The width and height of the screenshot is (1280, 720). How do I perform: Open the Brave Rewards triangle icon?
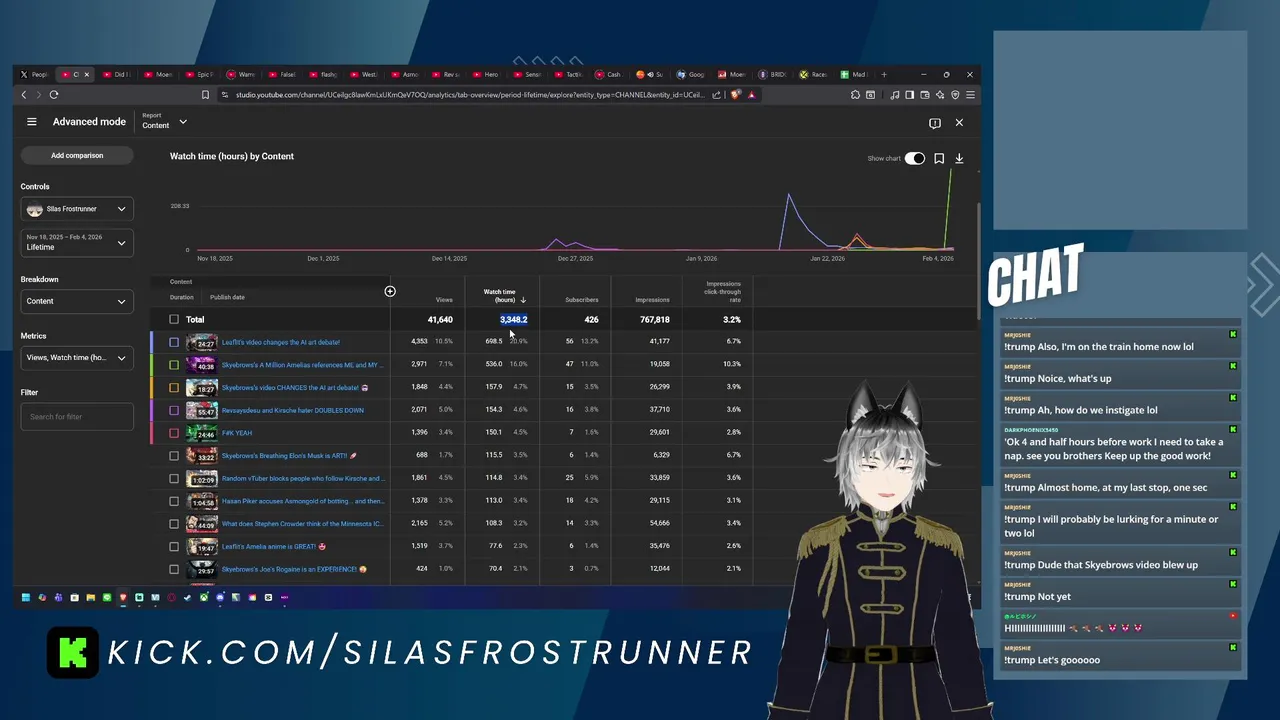point(752,95)
